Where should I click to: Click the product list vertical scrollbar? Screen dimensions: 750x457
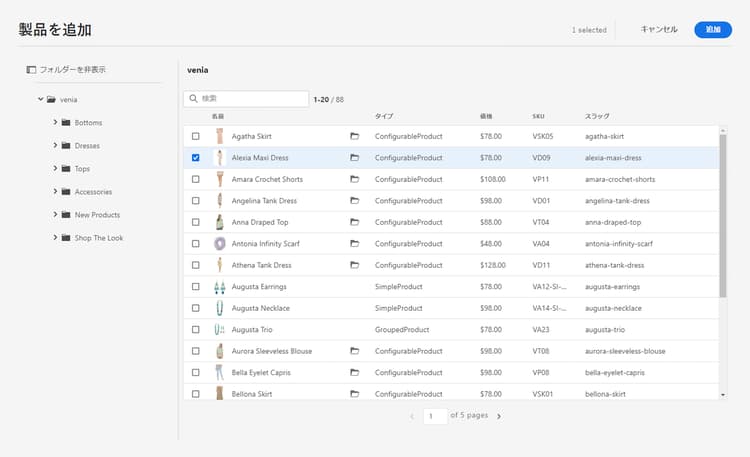723,215
